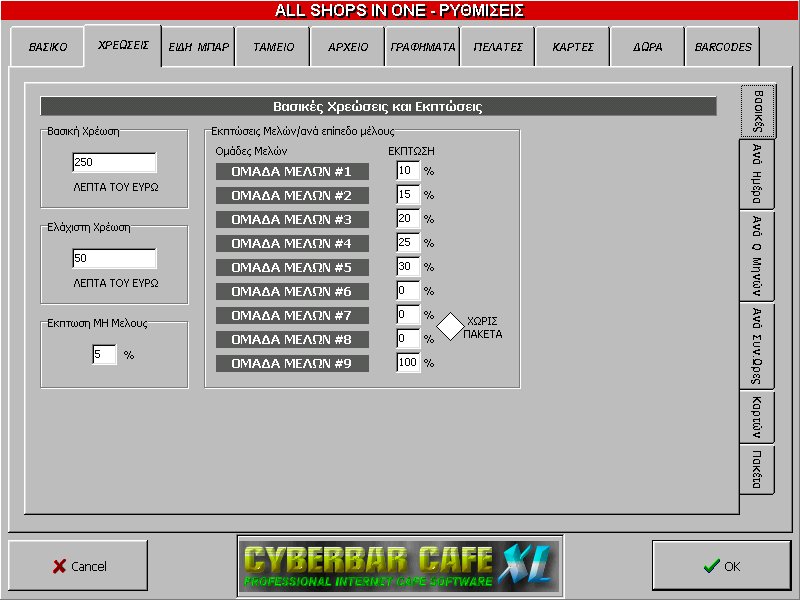
Task: Open the ΕΙΔΗ ΜΠΑΡ tab
Action: (x=197, y=47)
